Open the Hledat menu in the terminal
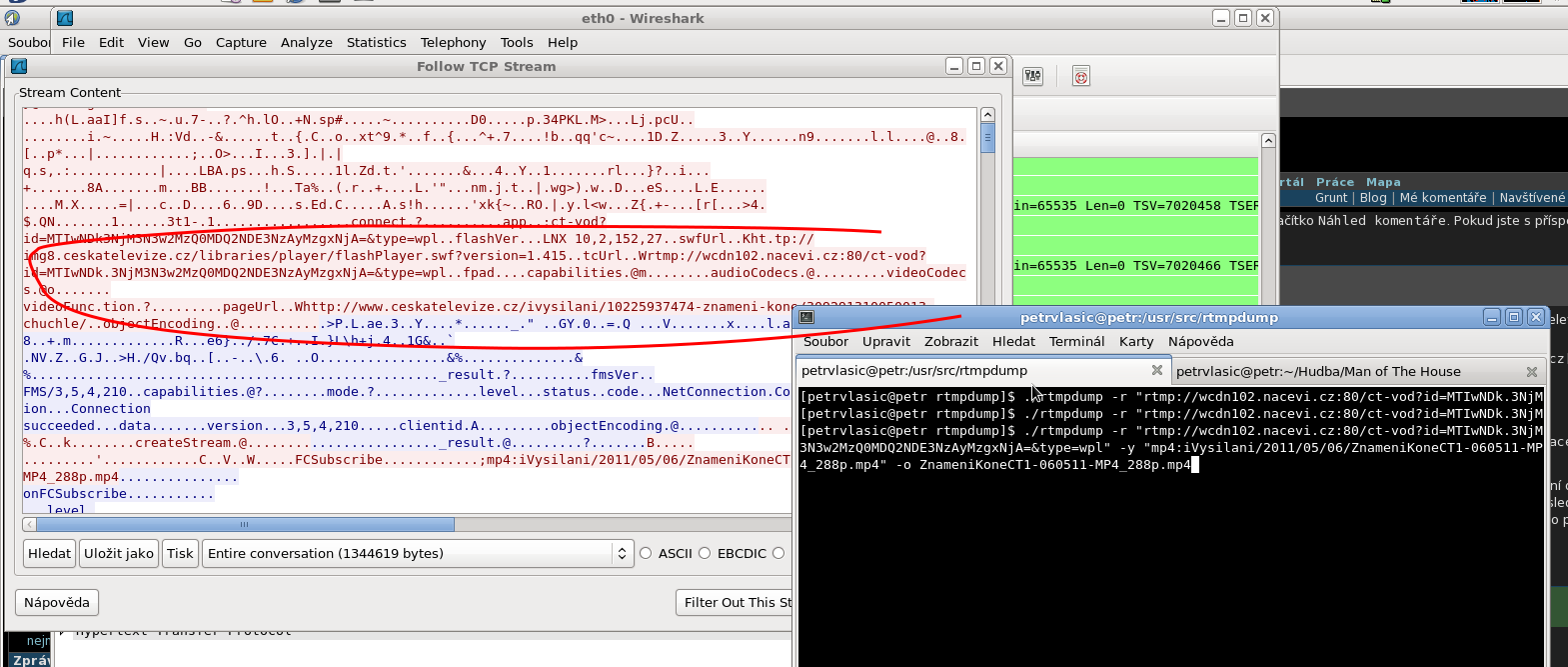Viewport: 1568px width, 667px height. pyautogui.click(x=1013, y=341)
